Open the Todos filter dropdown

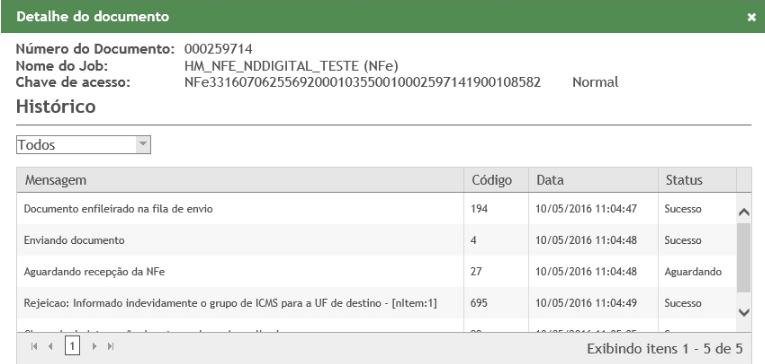[83, 144]
